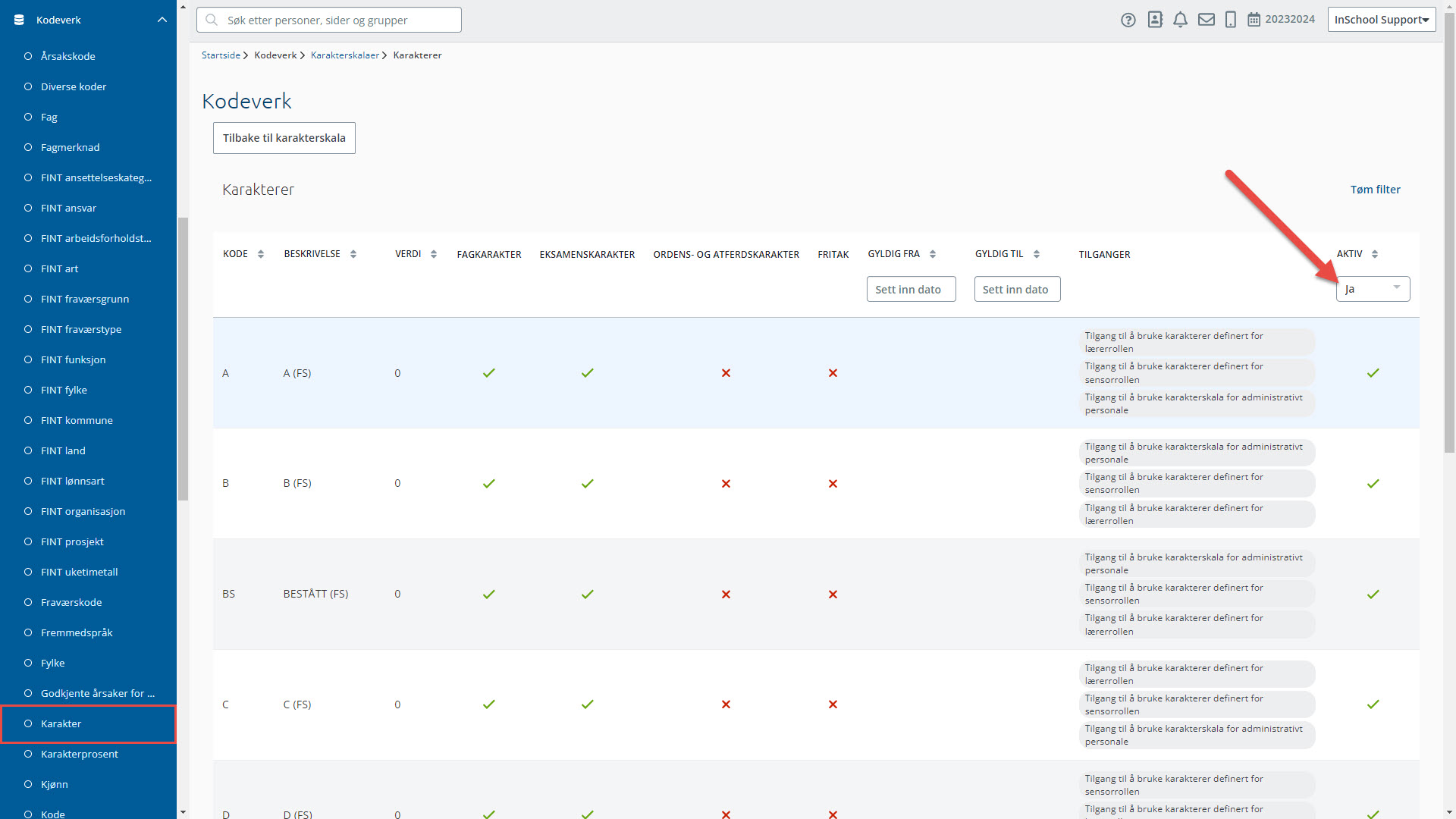Click the Ordens- og atferdskarakter cross in row B
The height and width of the screenshot is (819, 1456).
[726, 484]
